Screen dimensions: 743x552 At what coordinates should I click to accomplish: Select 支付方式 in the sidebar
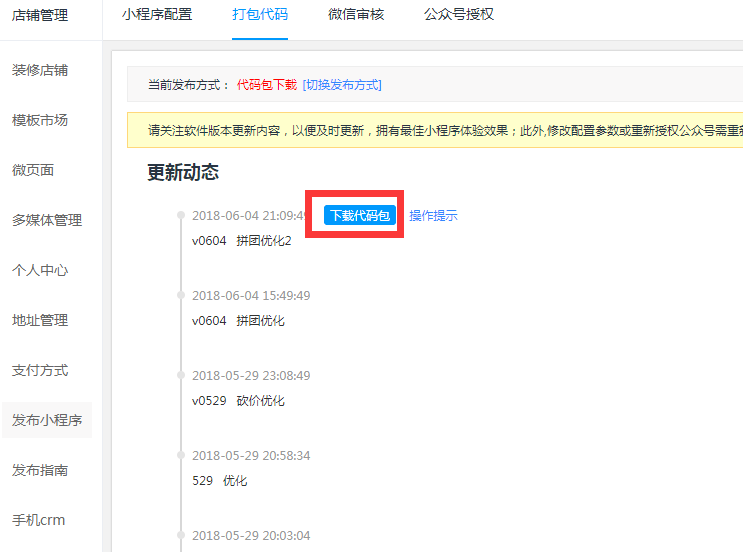point(40,370)
